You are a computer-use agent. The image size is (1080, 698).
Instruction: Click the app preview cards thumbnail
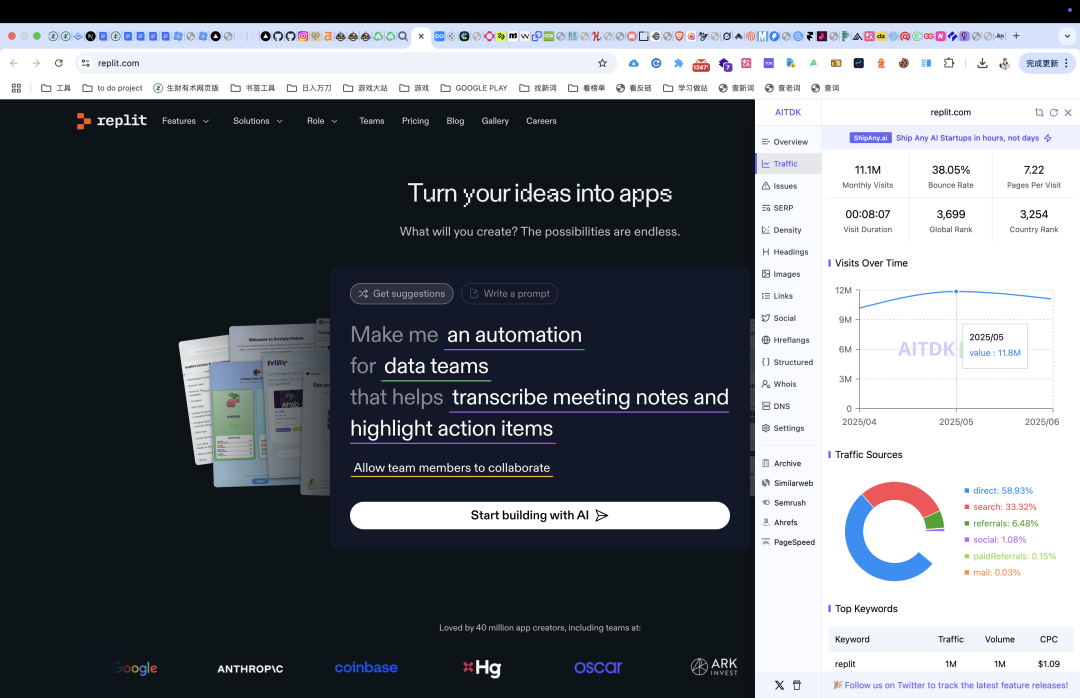pos(255,407)
